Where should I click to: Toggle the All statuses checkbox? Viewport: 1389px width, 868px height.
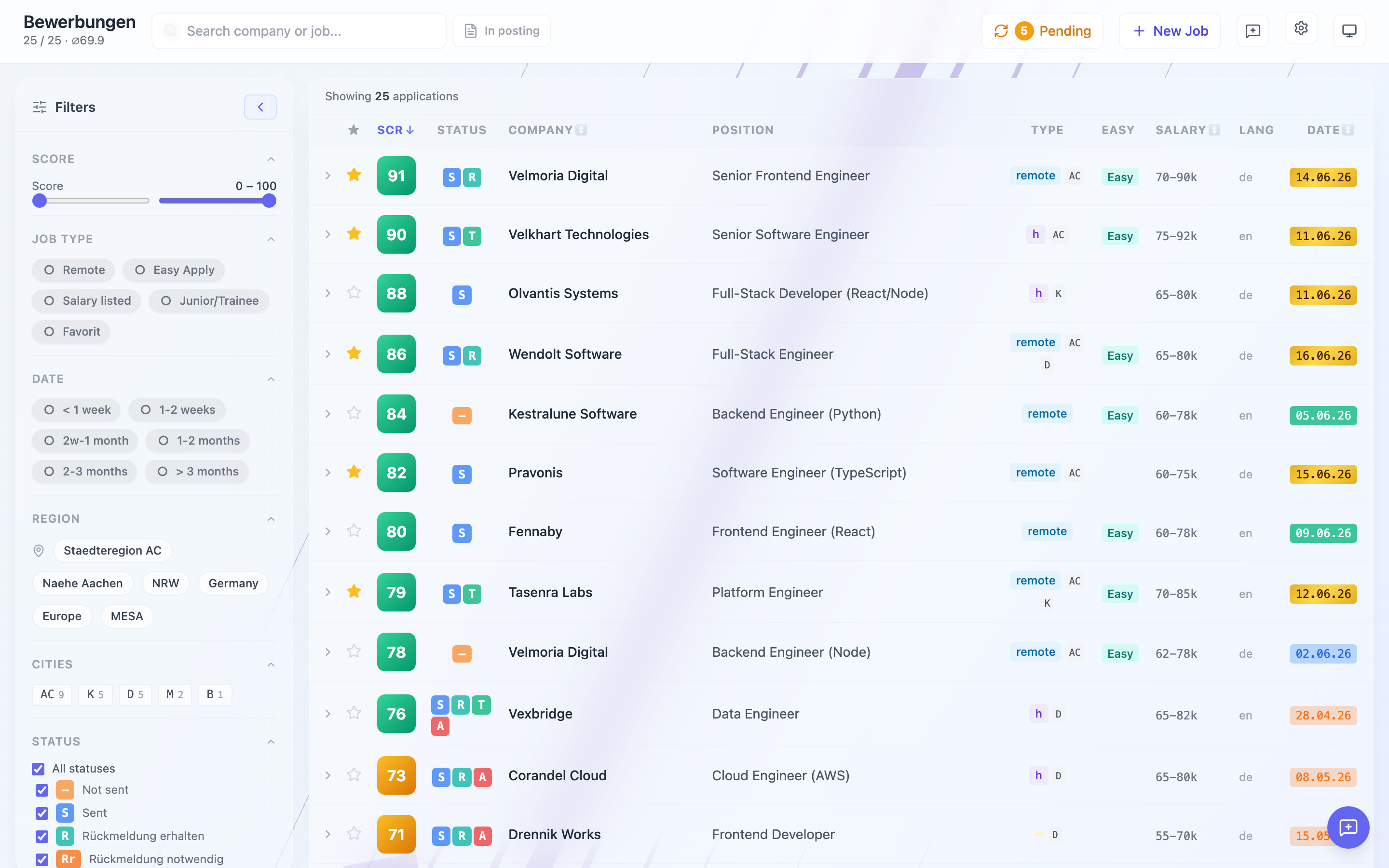pos(39,769)
